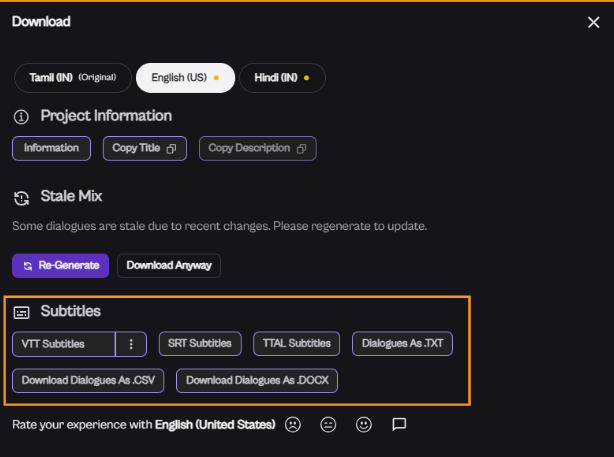Image resolution: width=614 pixels, height=457 pixels.
Task: Close the Download dialog
Action: 593,22
